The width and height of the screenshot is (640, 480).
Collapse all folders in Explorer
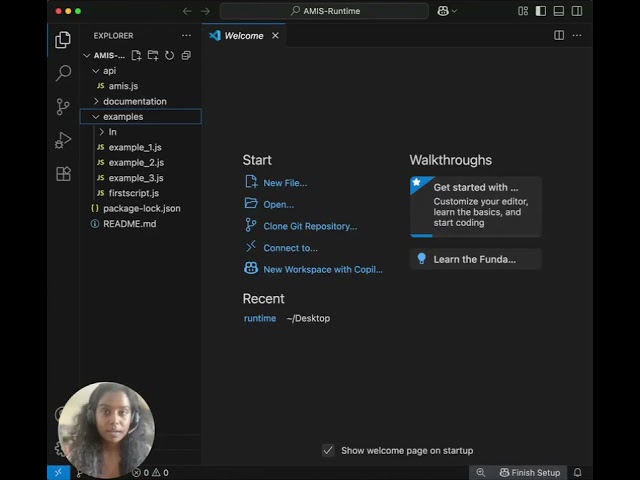[x=186, y=55]
